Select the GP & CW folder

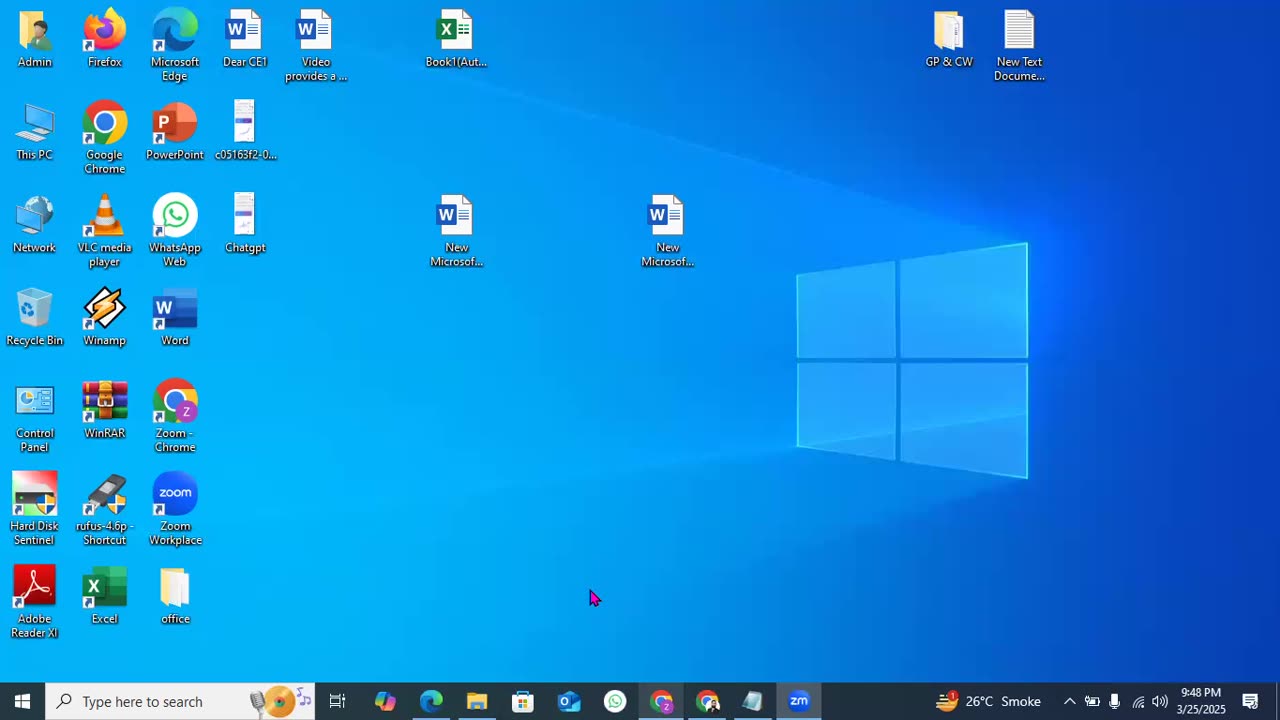click(949, 40)
